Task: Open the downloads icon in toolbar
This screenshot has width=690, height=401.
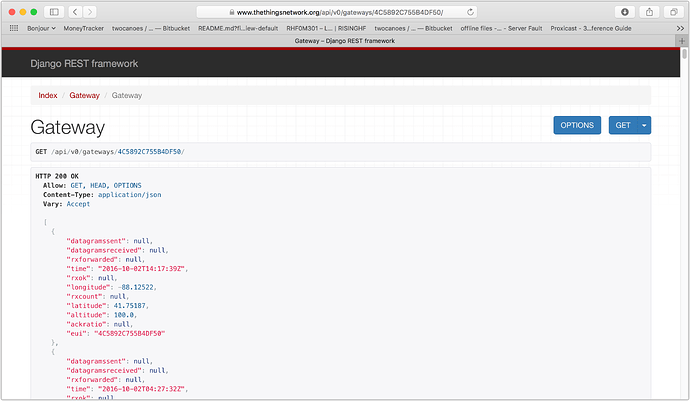Action: [625, 11]
